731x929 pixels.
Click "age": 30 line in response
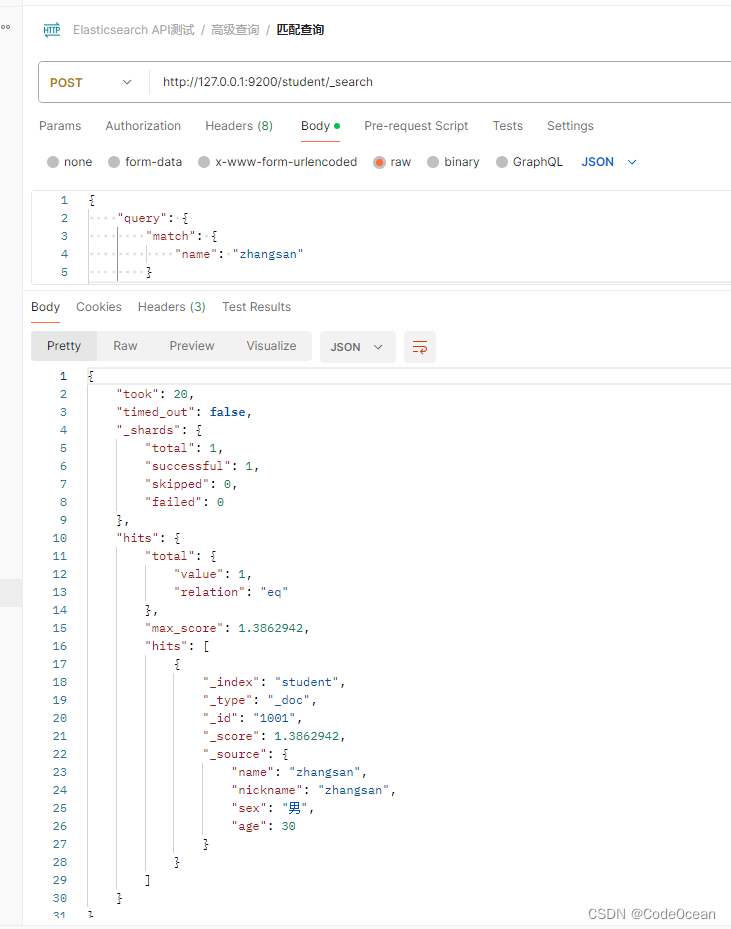click(x=264, y=826)
